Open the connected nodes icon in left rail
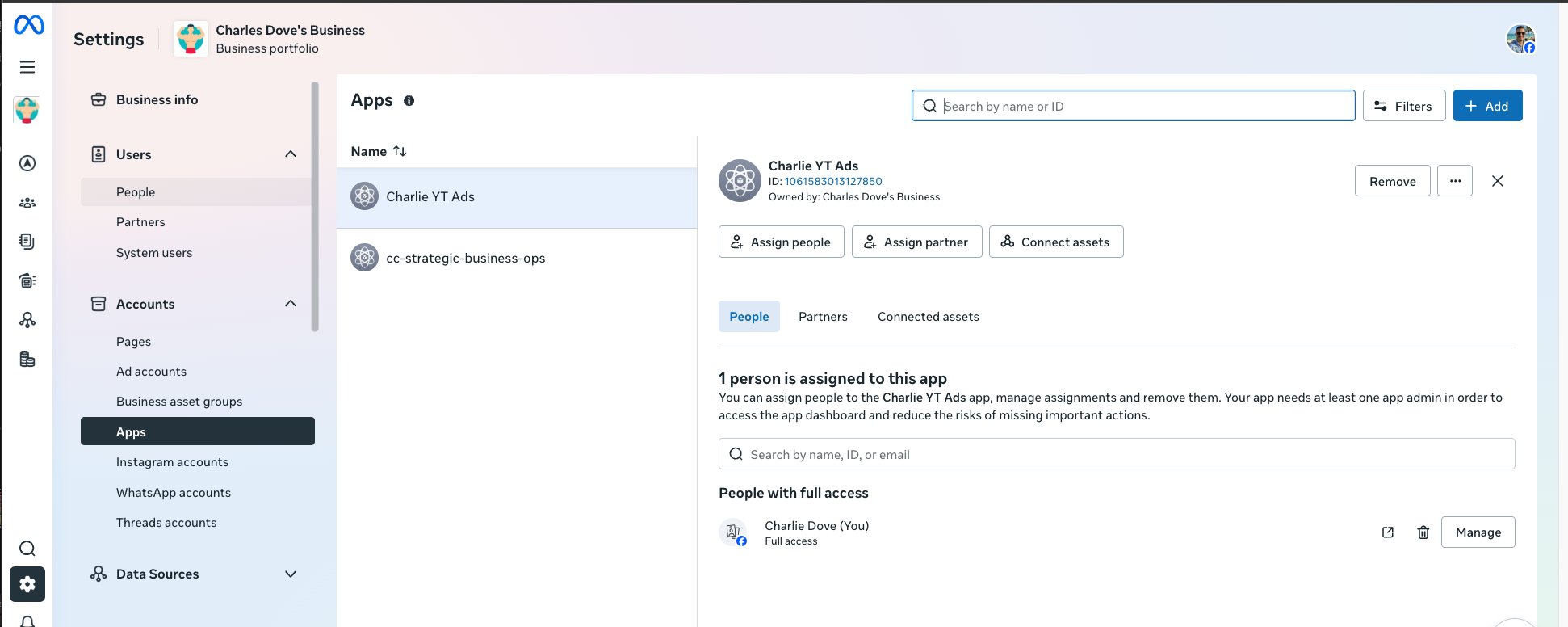The height and width of the screenshot is (627, 1568). tap(27, 320)
